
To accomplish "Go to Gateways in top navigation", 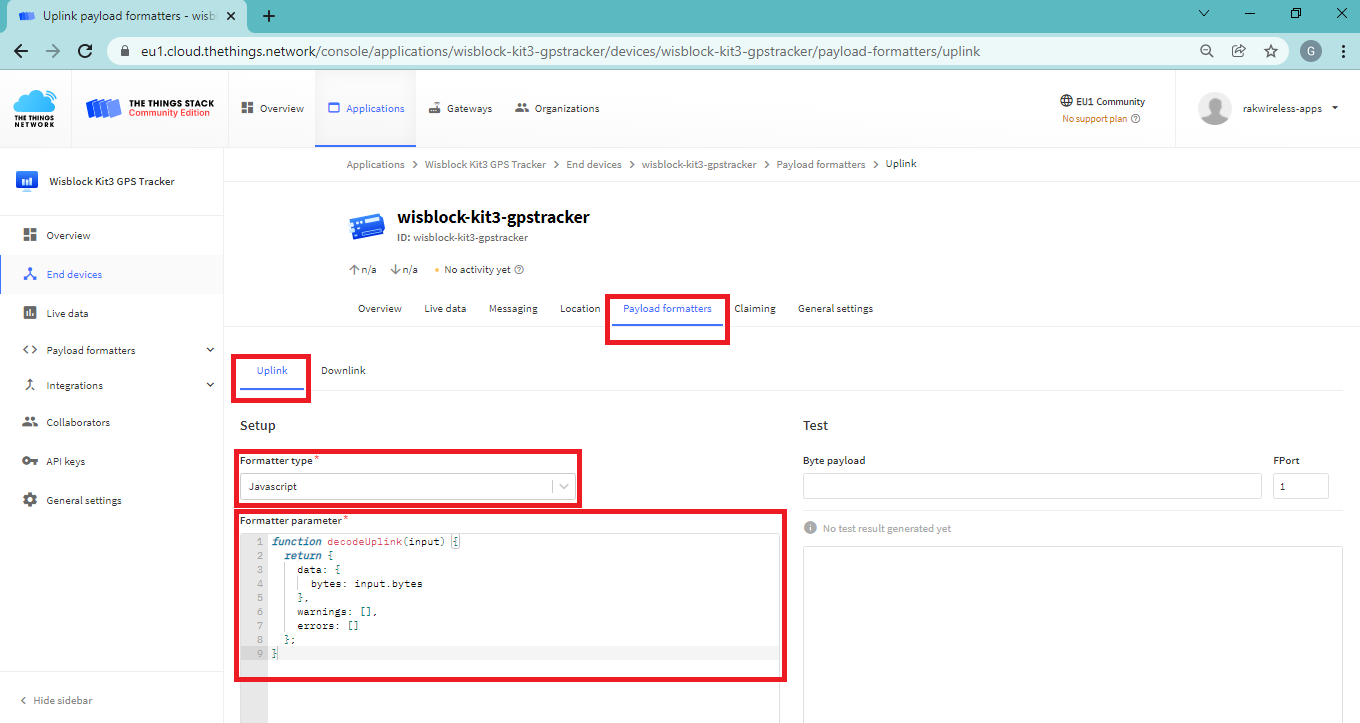I will [460, 109].
